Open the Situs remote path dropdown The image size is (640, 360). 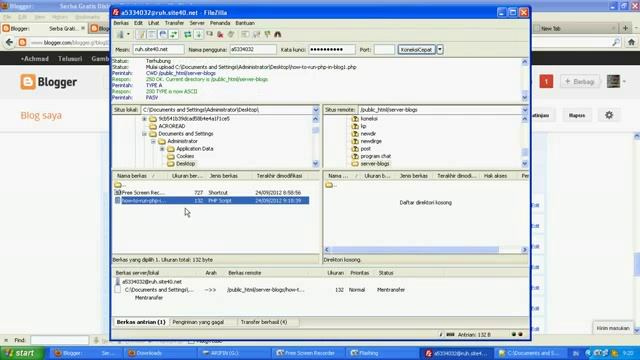click(x=524, y=110)
